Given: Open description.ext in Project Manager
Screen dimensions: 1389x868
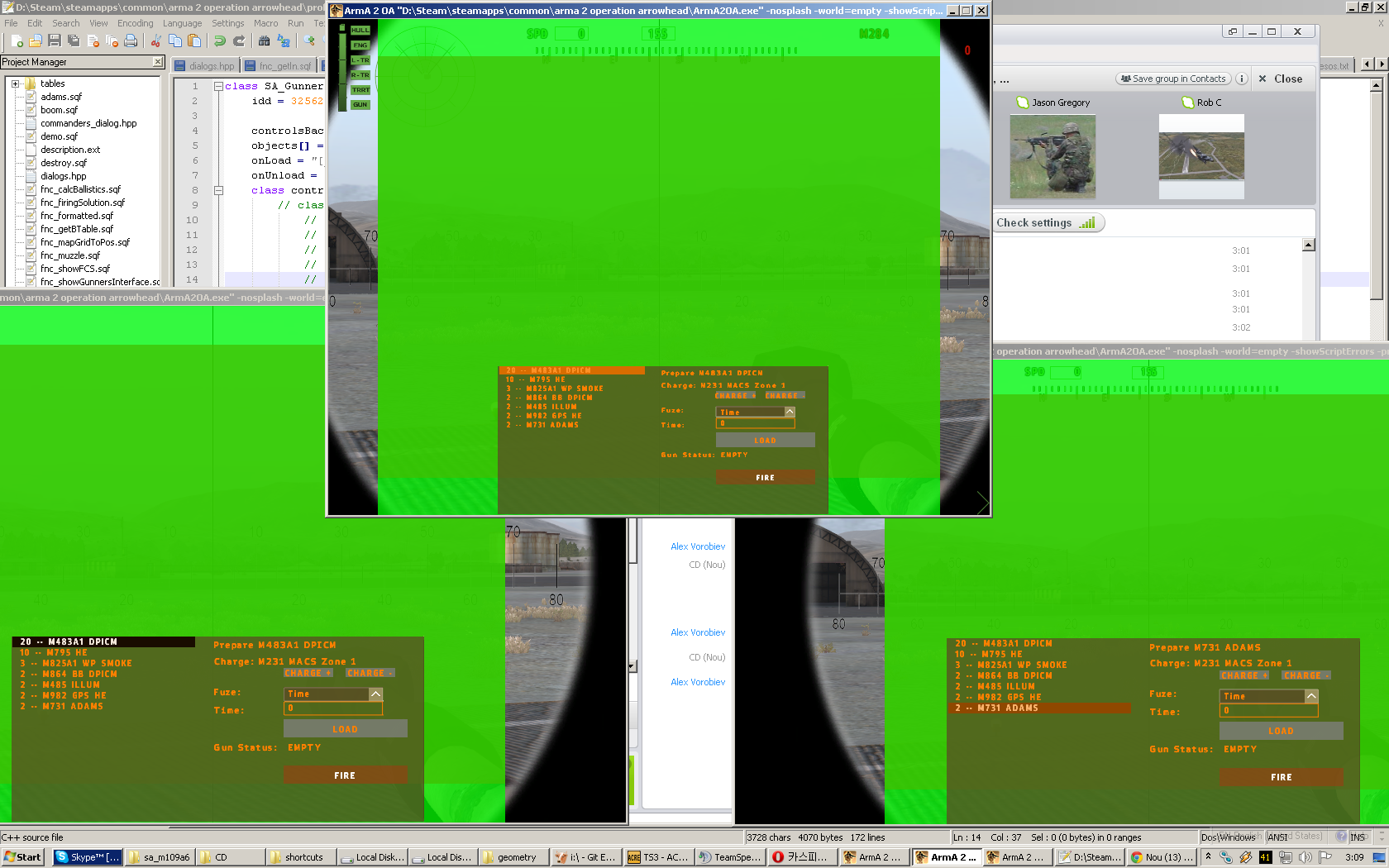Looking at the screenshot, I should pos(70,150).
